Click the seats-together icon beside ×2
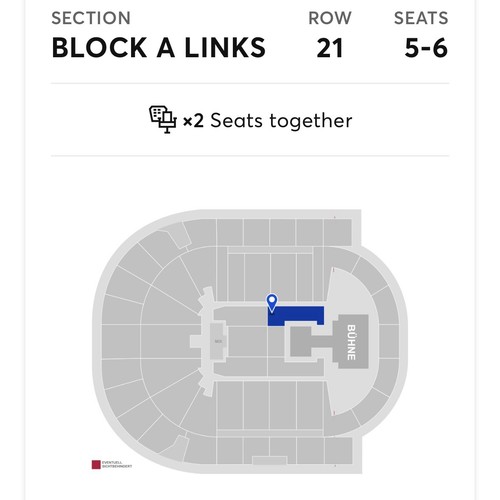Viewport: 500px width, 500px height. [x=163, y=120]
